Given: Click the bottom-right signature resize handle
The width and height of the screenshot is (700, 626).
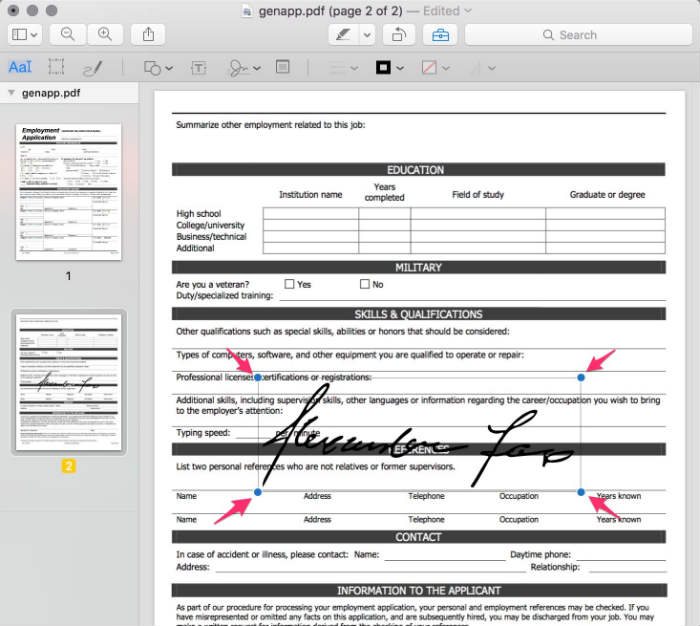Looking at the screenshot, I should 581,492.
